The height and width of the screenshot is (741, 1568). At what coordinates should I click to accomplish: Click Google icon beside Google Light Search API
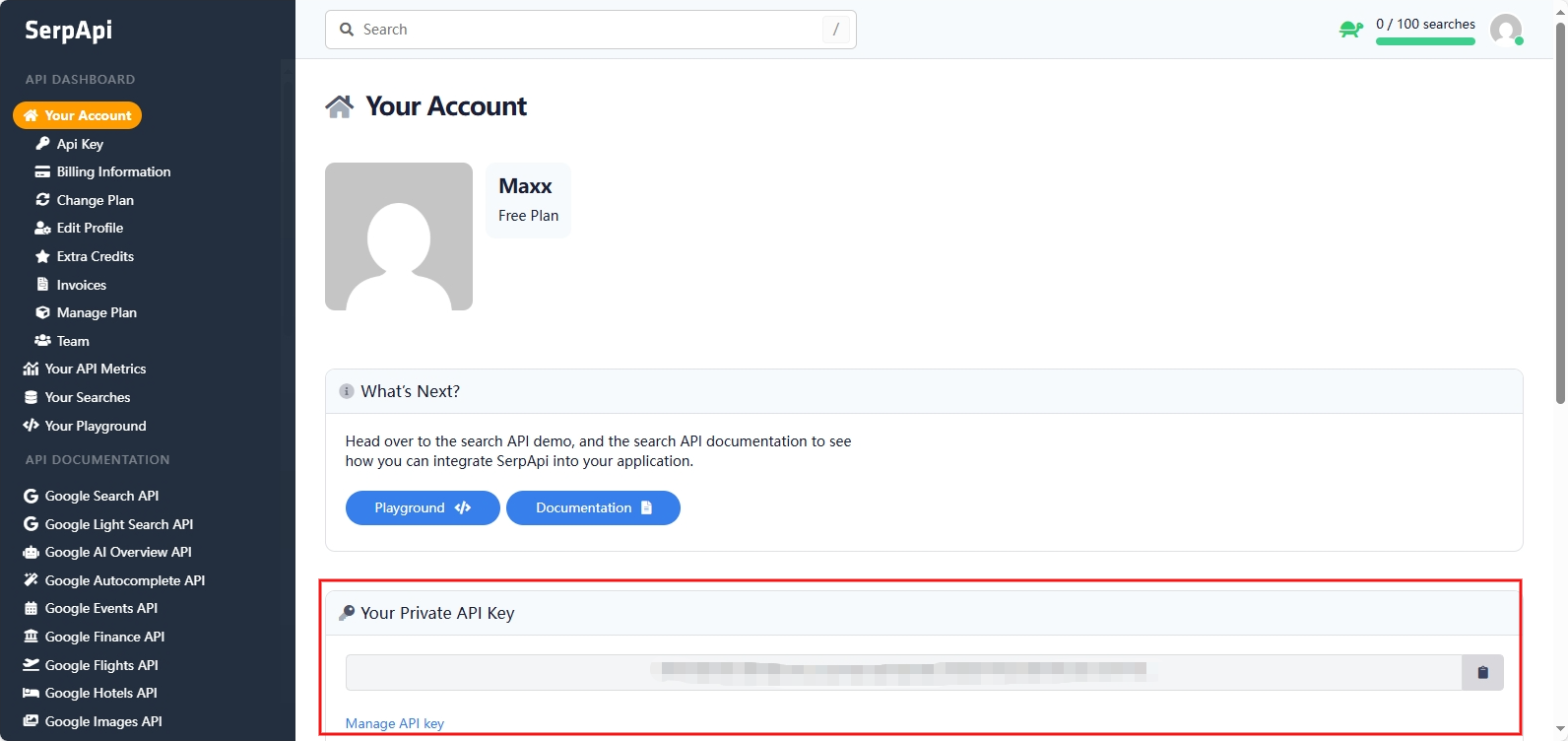click(31, 524)
